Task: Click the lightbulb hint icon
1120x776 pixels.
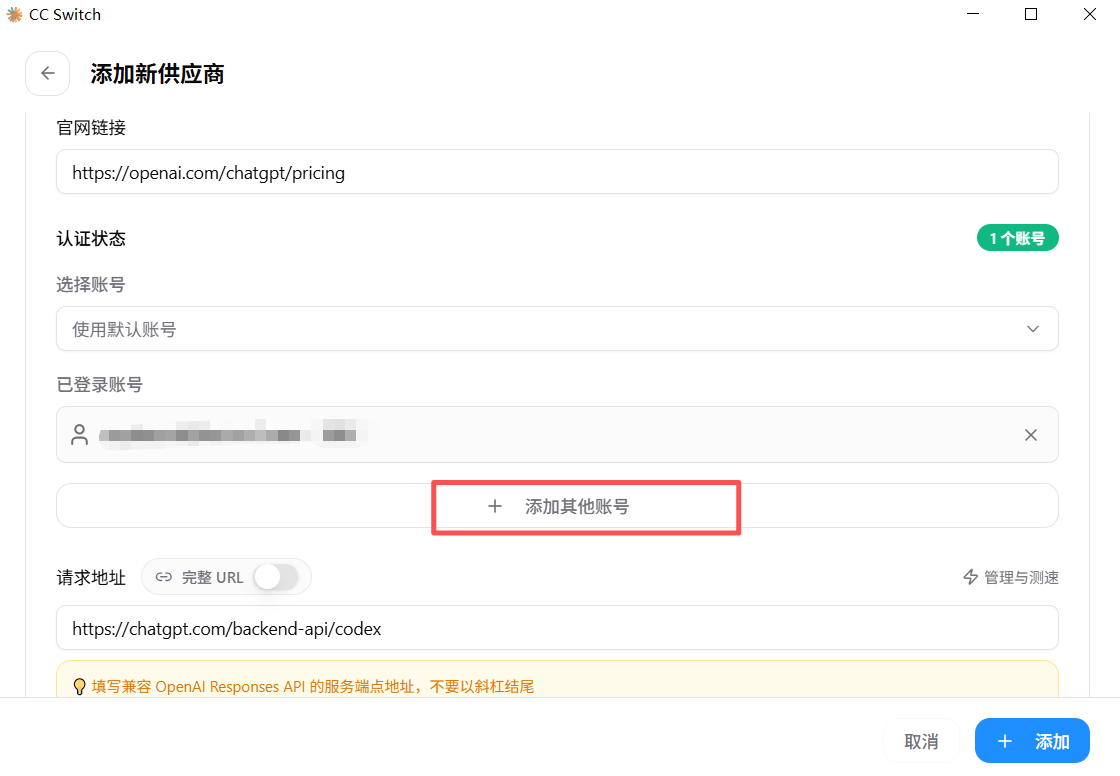Action: click(x=79, y=687)
